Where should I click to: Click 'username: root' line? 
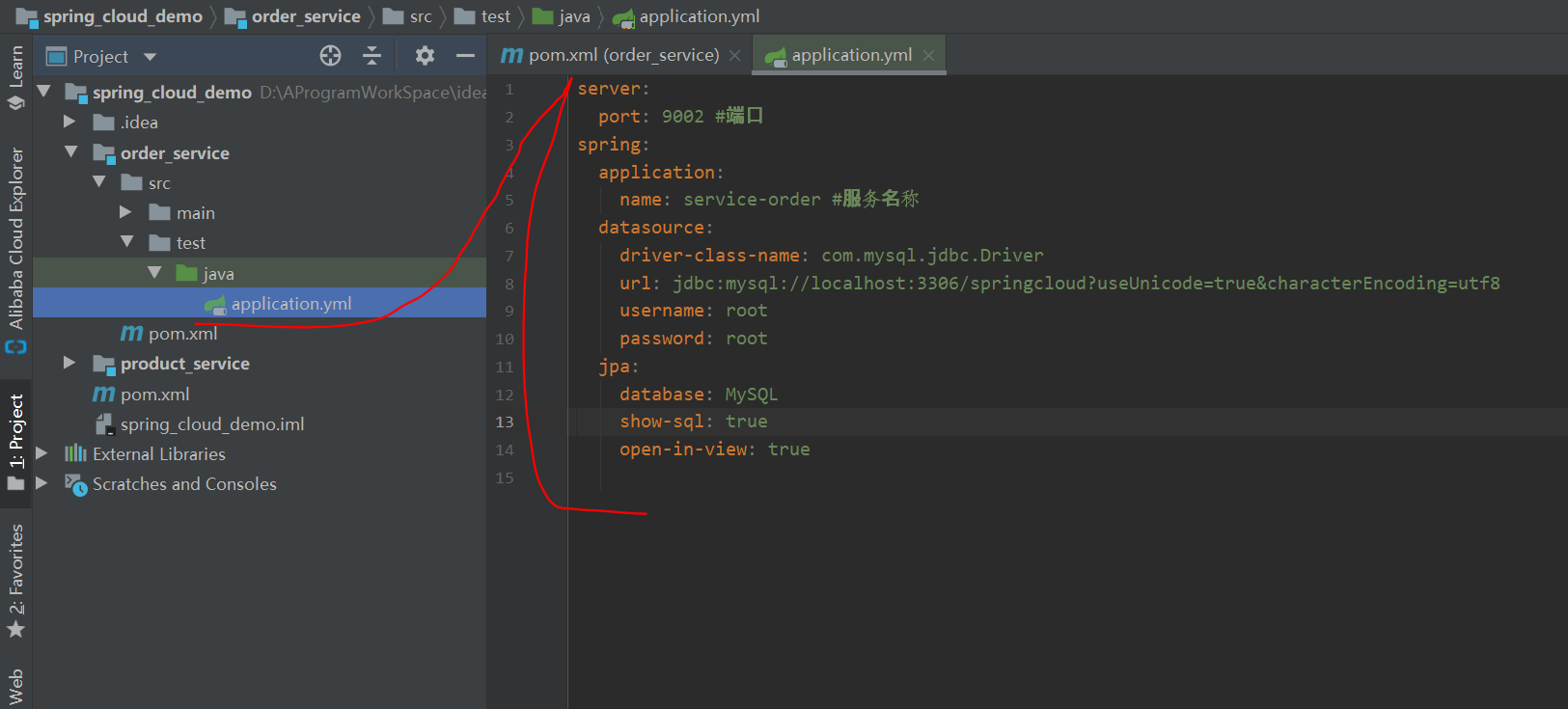(x=694, y=311)
